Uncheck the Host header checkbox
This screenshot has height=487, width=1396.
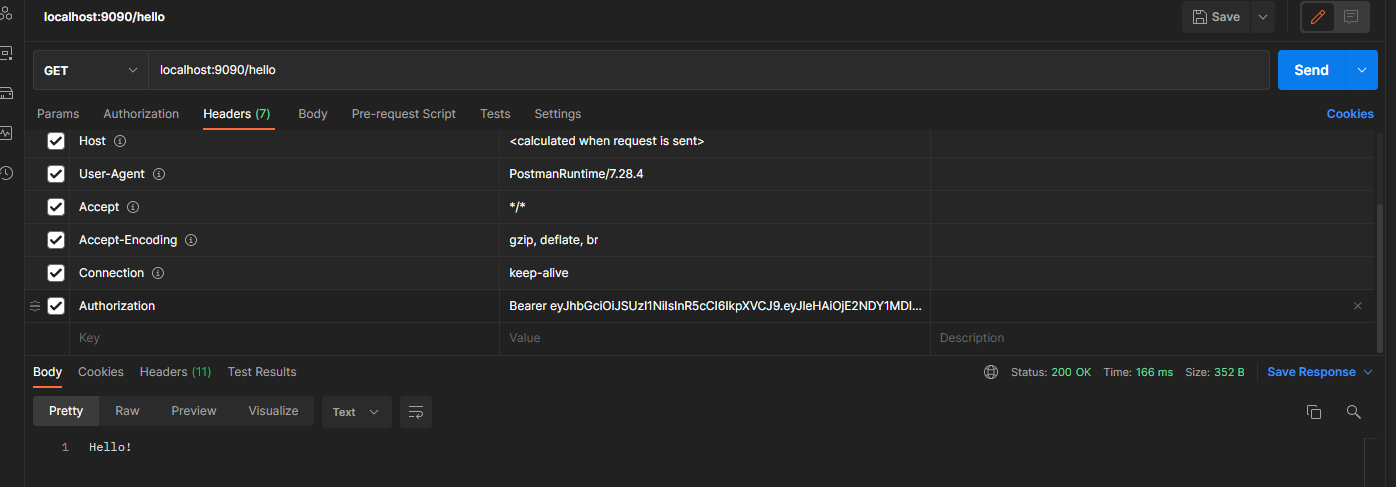(56, 142)
